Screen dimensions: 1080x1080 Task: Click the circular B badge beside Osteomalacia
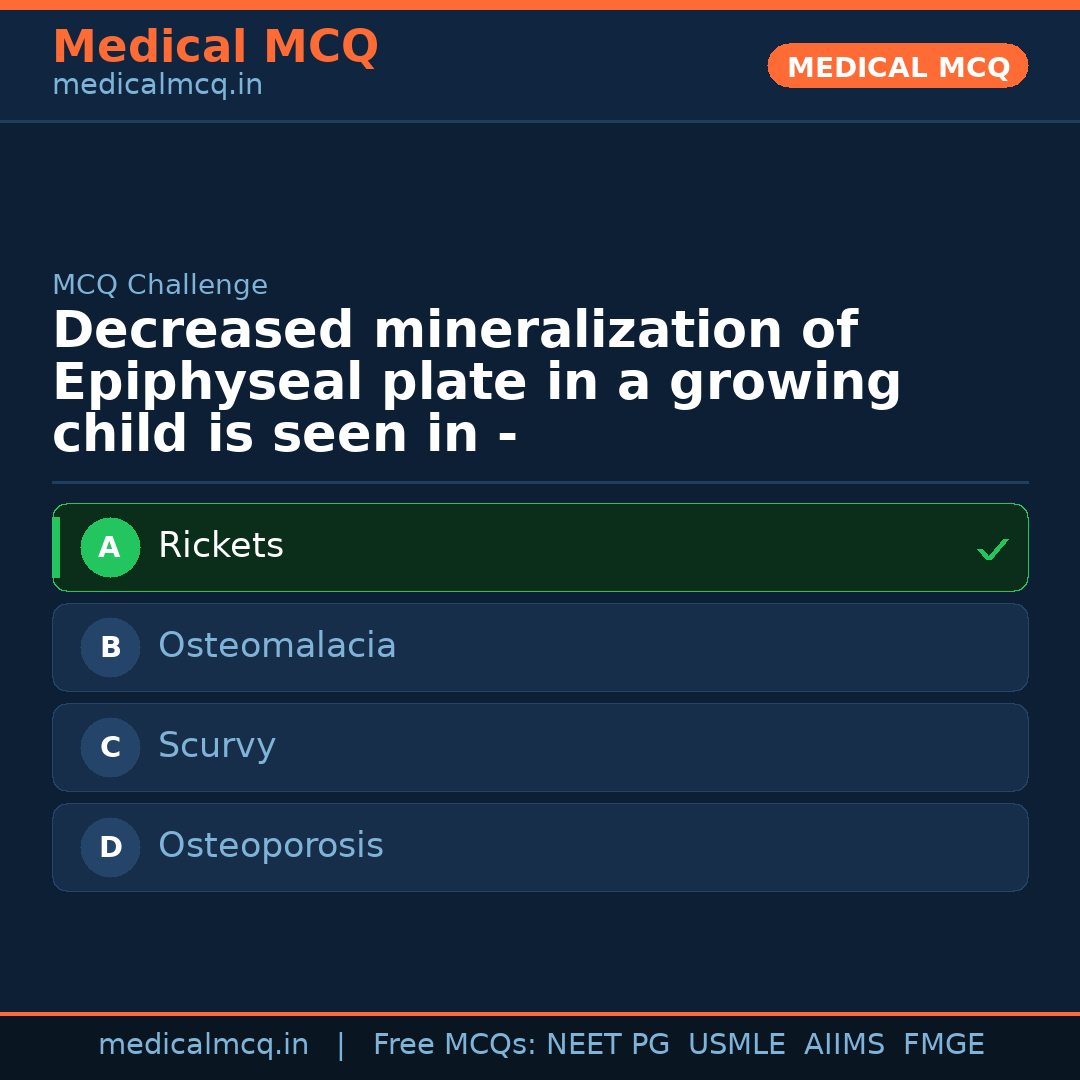[x=110, y=647]
